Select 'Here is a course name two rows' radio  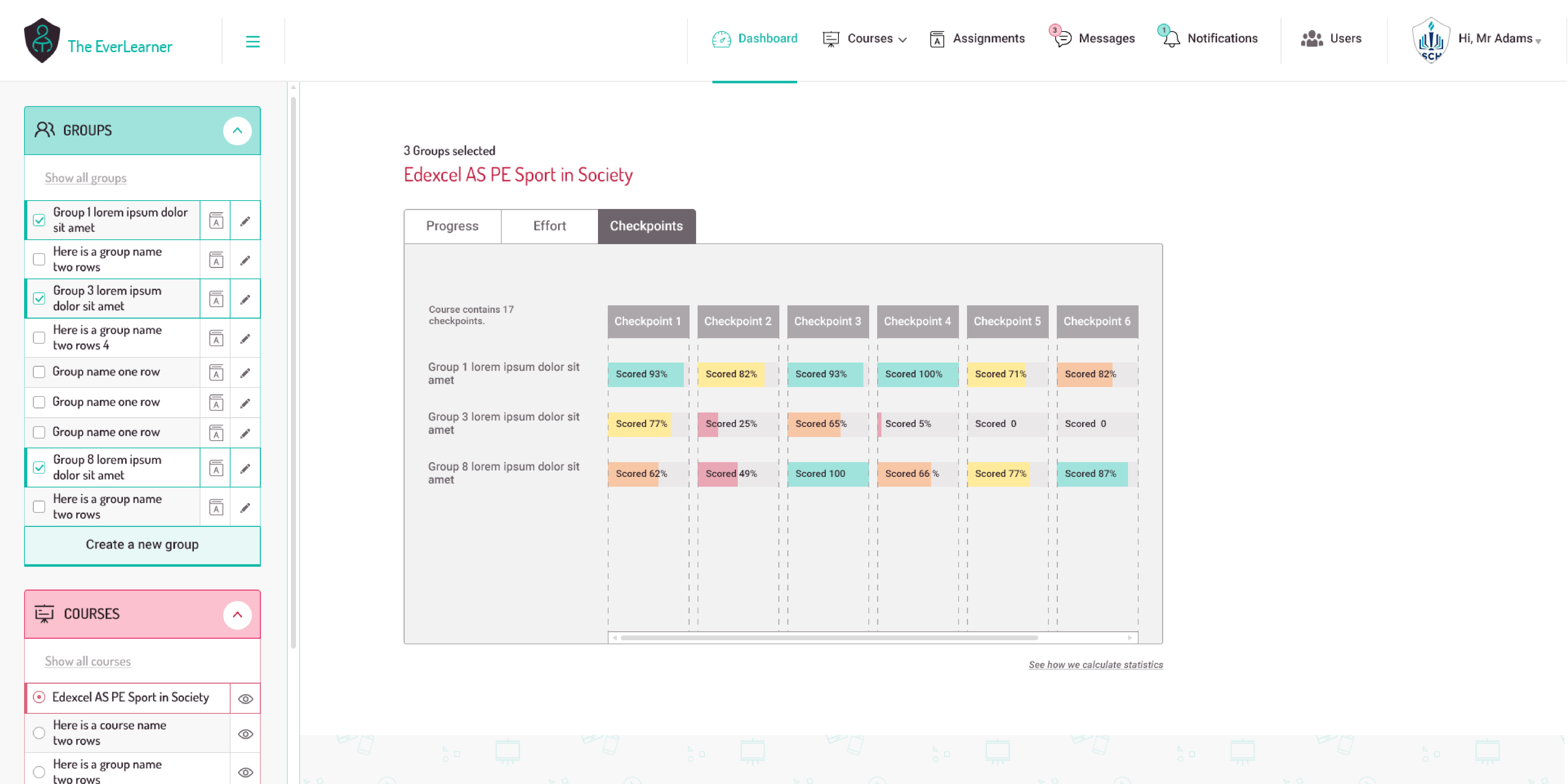[39, 733]
